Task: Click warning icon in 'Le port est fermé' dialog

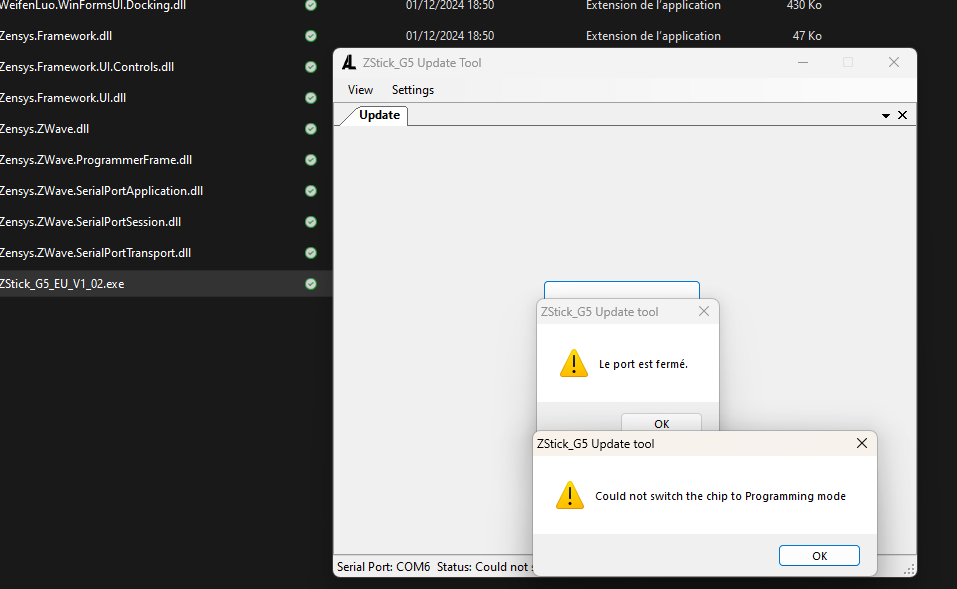Action: tap(574, 363)
